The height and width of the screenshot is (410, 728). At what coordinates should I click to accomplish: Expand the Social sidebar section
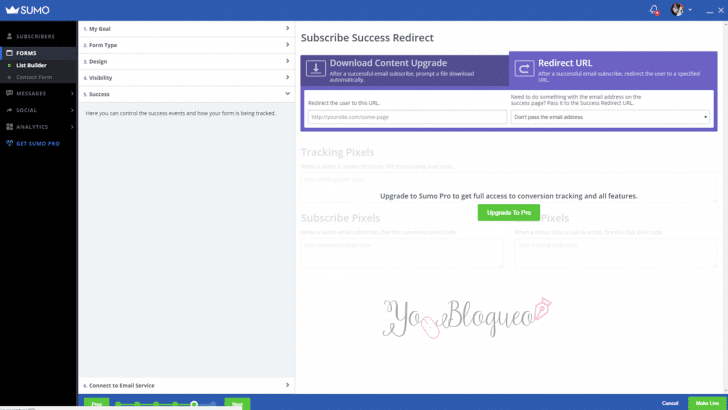[38, 110]
